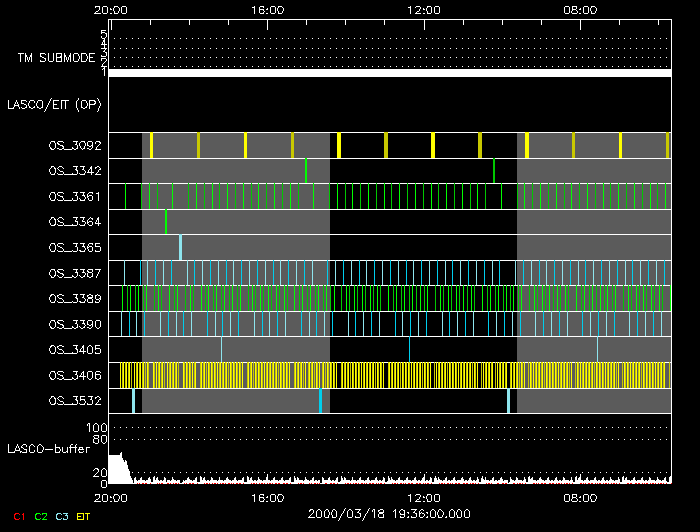This screenshot has height=532, width=700.
Task: Click the LASCO-buffer plot label
Action: [50, 448]
